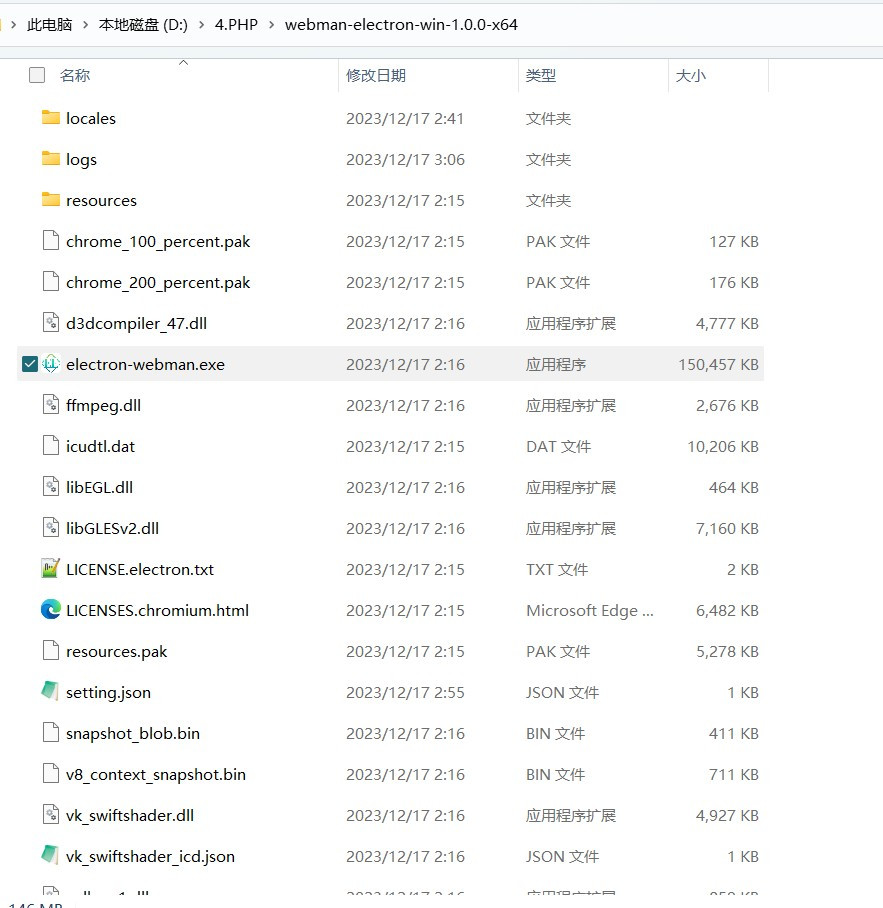883x908 pixels.
Task: Click the locales folder icon
Action: tap(51, 118)
